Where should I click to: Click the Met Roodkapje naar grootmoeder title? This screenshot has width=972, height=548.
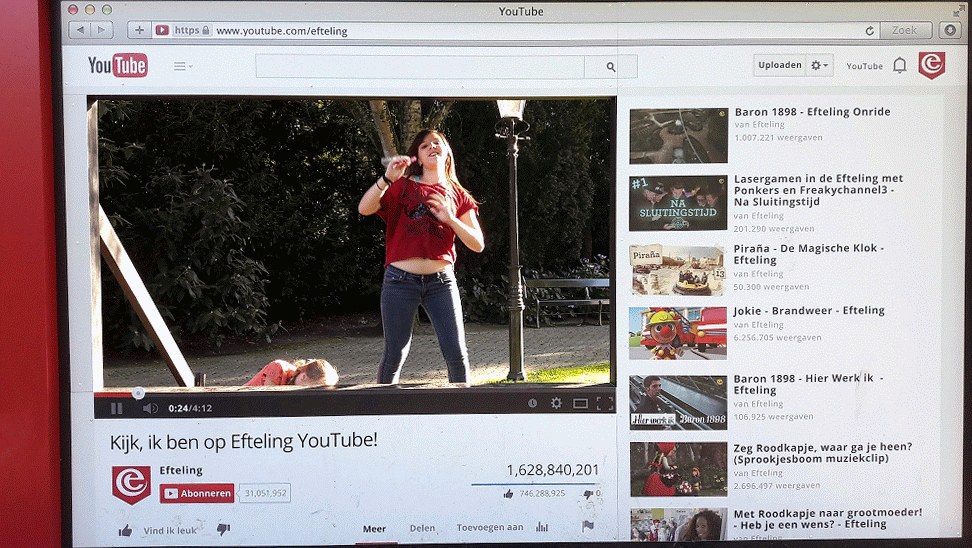(828, 518)
